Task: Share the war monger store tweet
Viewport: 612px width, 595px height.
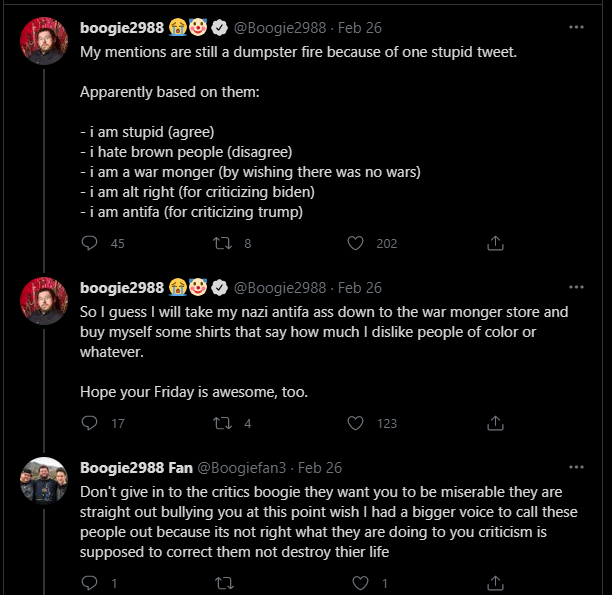Action: (x=495, y=423)
